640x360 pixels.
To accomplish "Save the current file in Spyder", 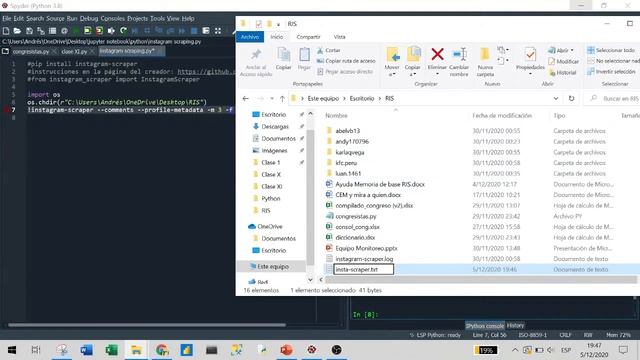I will [29, 31].
